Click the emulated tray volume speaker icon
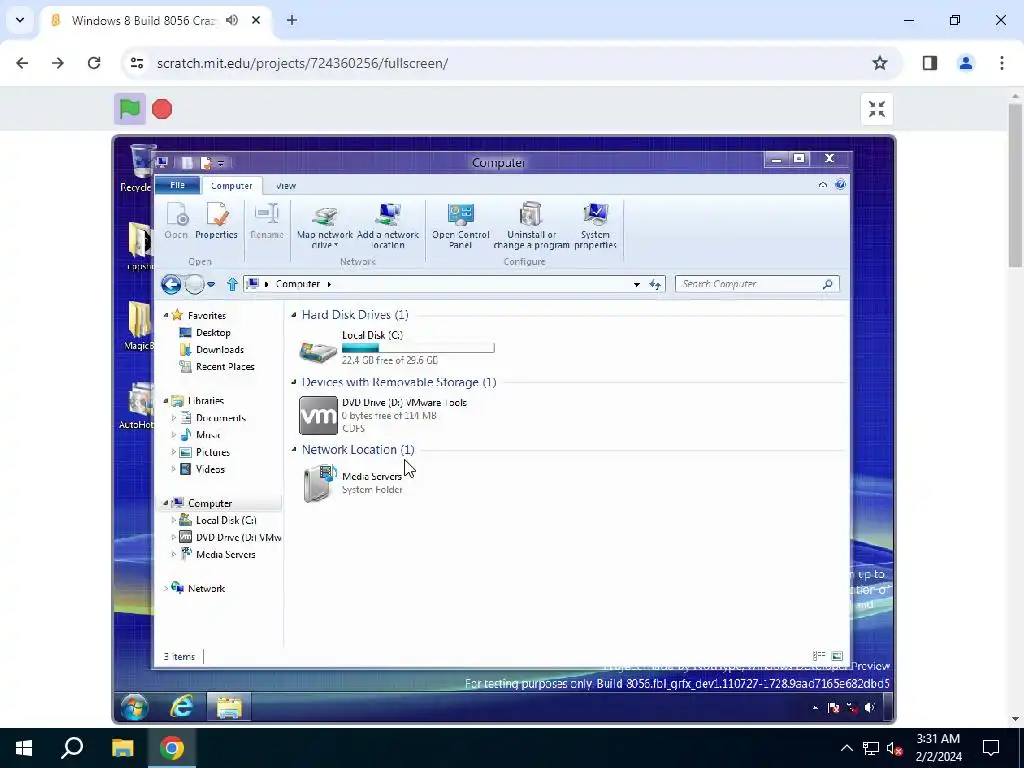This screenshot has height=768, width=1024. click(870, 707)
